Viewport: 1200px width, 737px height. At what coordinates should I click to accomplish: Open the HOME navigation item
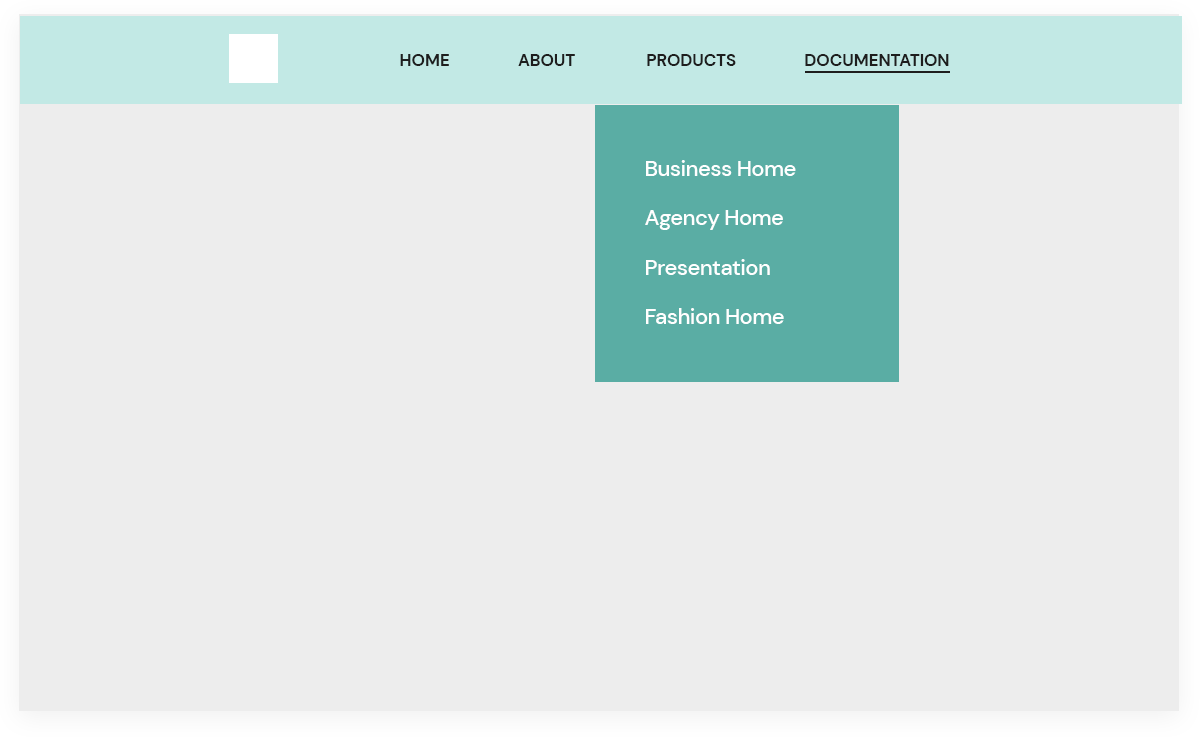[x=424, y=60]
